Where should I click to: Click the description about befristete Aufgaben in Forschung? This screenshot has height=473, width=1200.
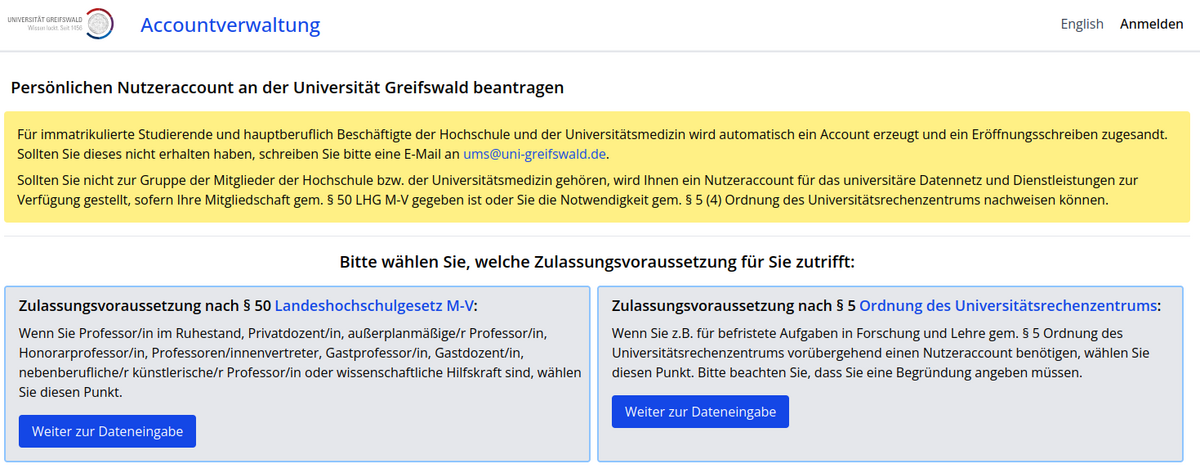click(880, 352)
